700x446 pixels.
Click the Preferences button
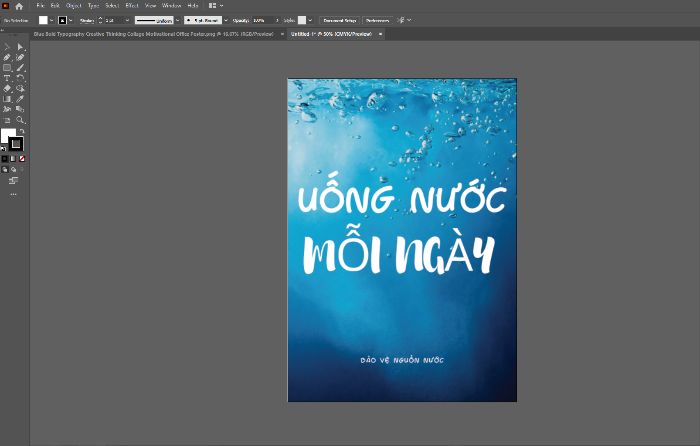click(378, 21)
